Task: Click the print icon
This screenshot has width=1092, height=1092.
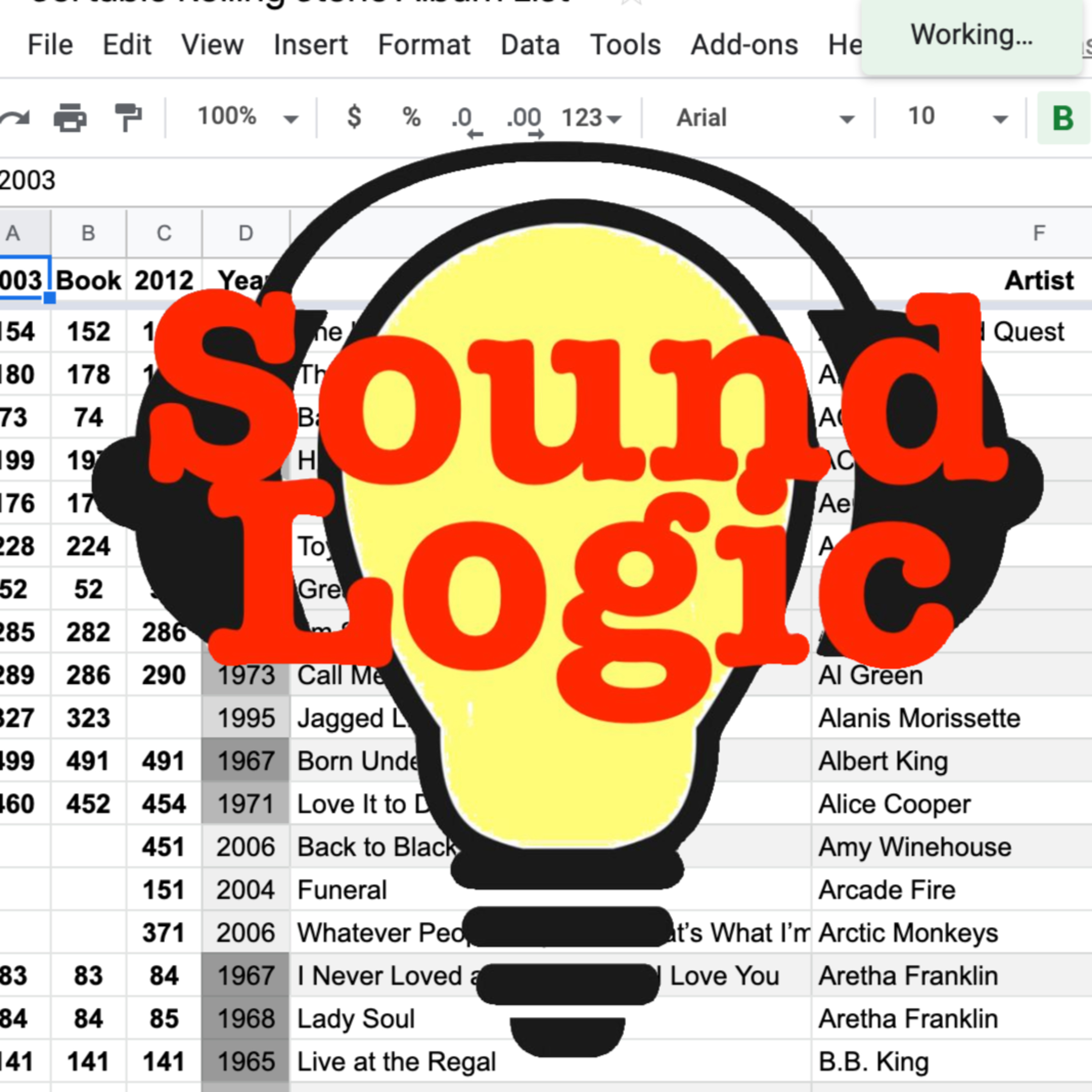Action: click(70, 118)
